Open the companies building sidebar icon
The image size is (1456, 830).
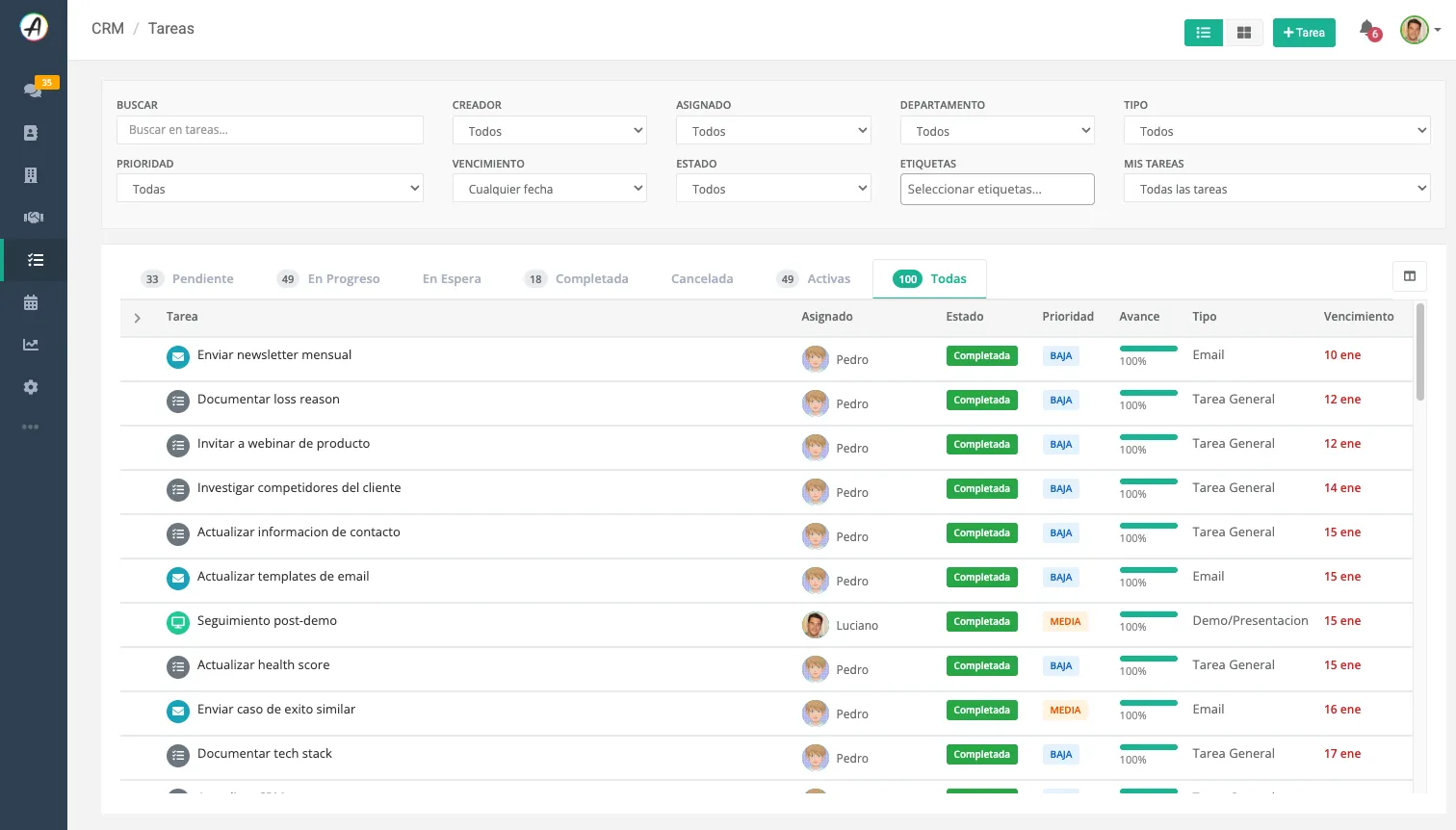(x=31, y=175)
